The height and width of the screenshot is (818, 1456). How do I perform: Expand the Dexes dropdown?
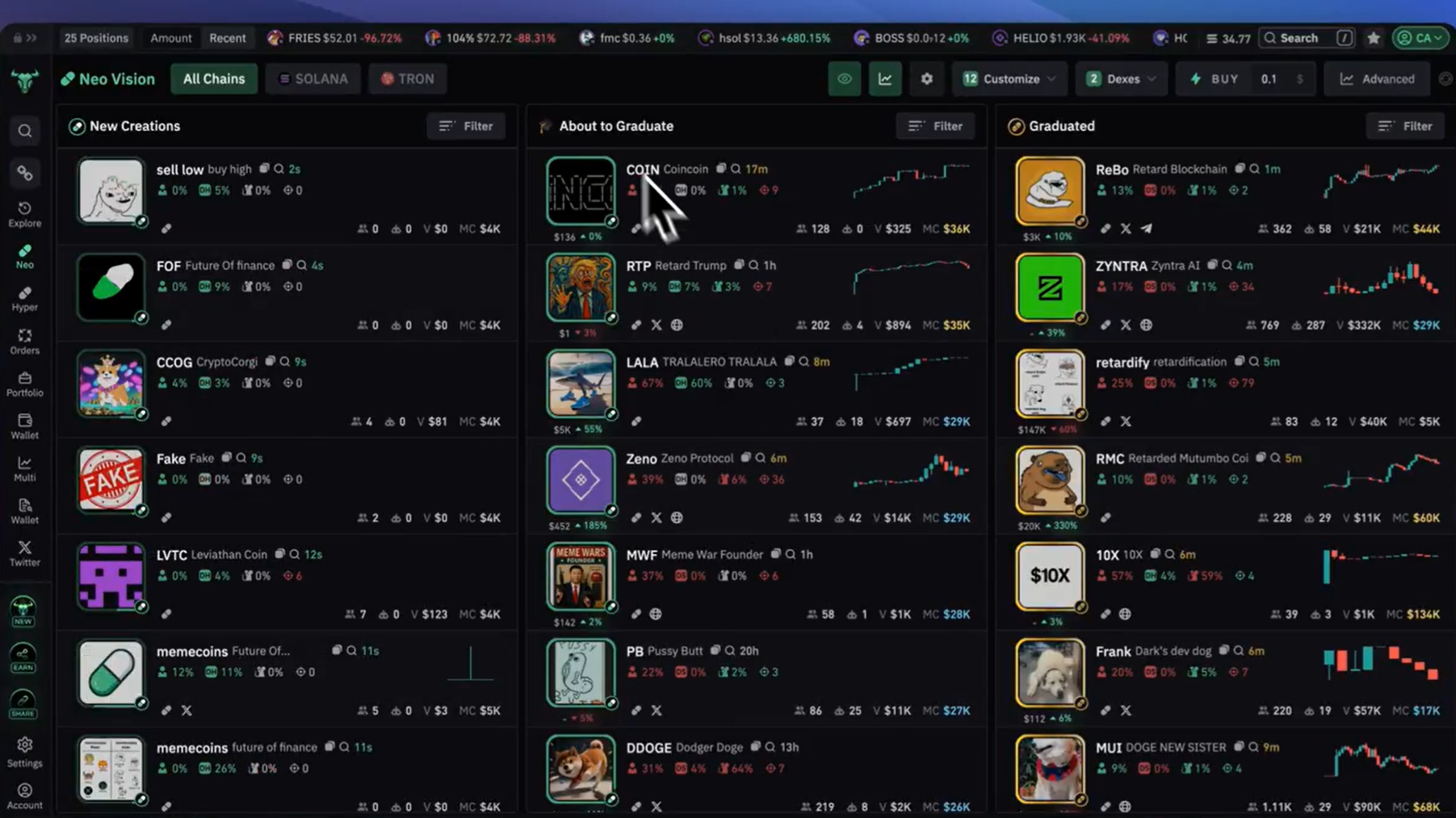(1121, 79)
